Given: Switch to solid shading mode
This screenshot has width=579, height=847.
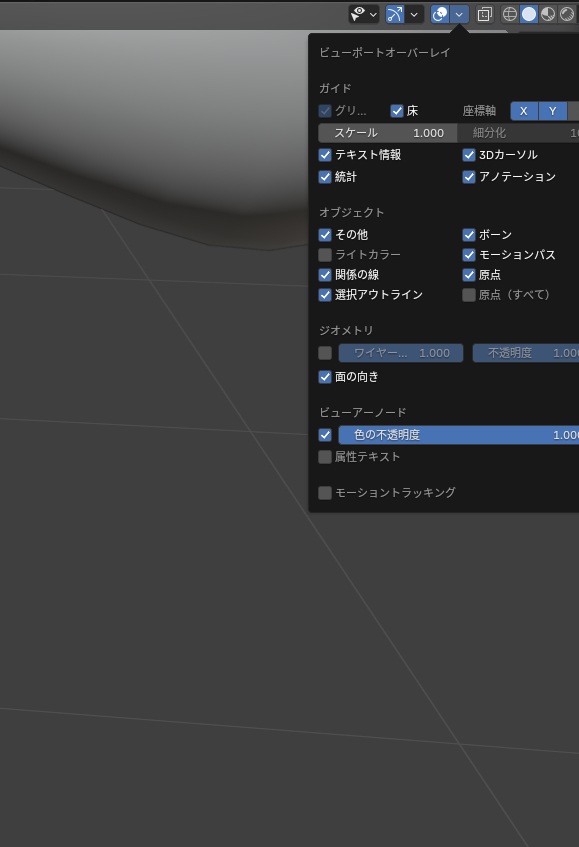Looking at the screenshot, I should point(529,14).
